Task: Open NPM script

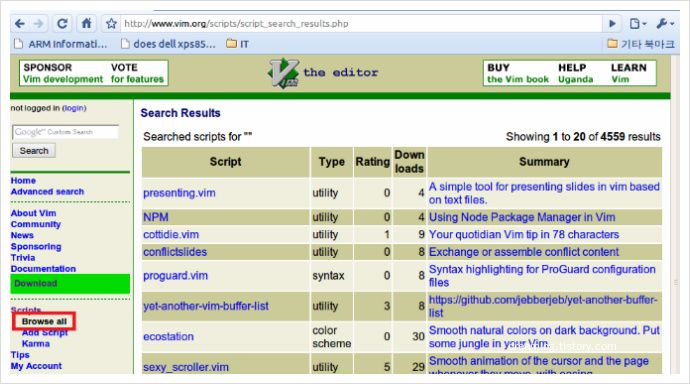Action: click(156, 217)
